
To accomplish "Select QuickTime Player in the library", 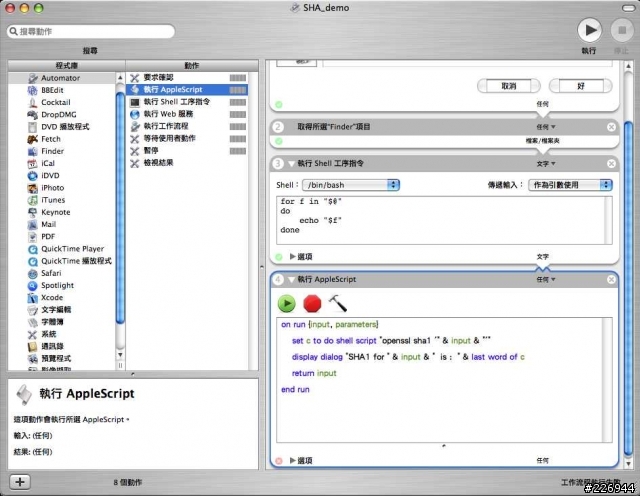I will click(x=62, y=249).
